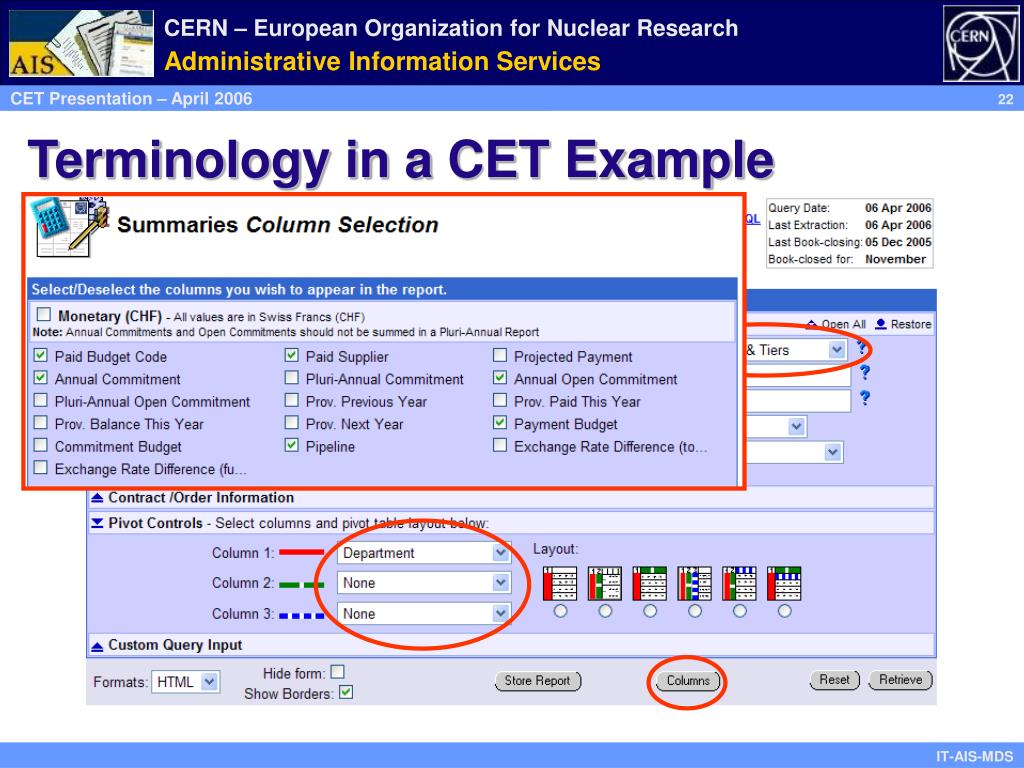
Task: Click 'CET Presentation – April 2006' text
Action: (131, 99)
